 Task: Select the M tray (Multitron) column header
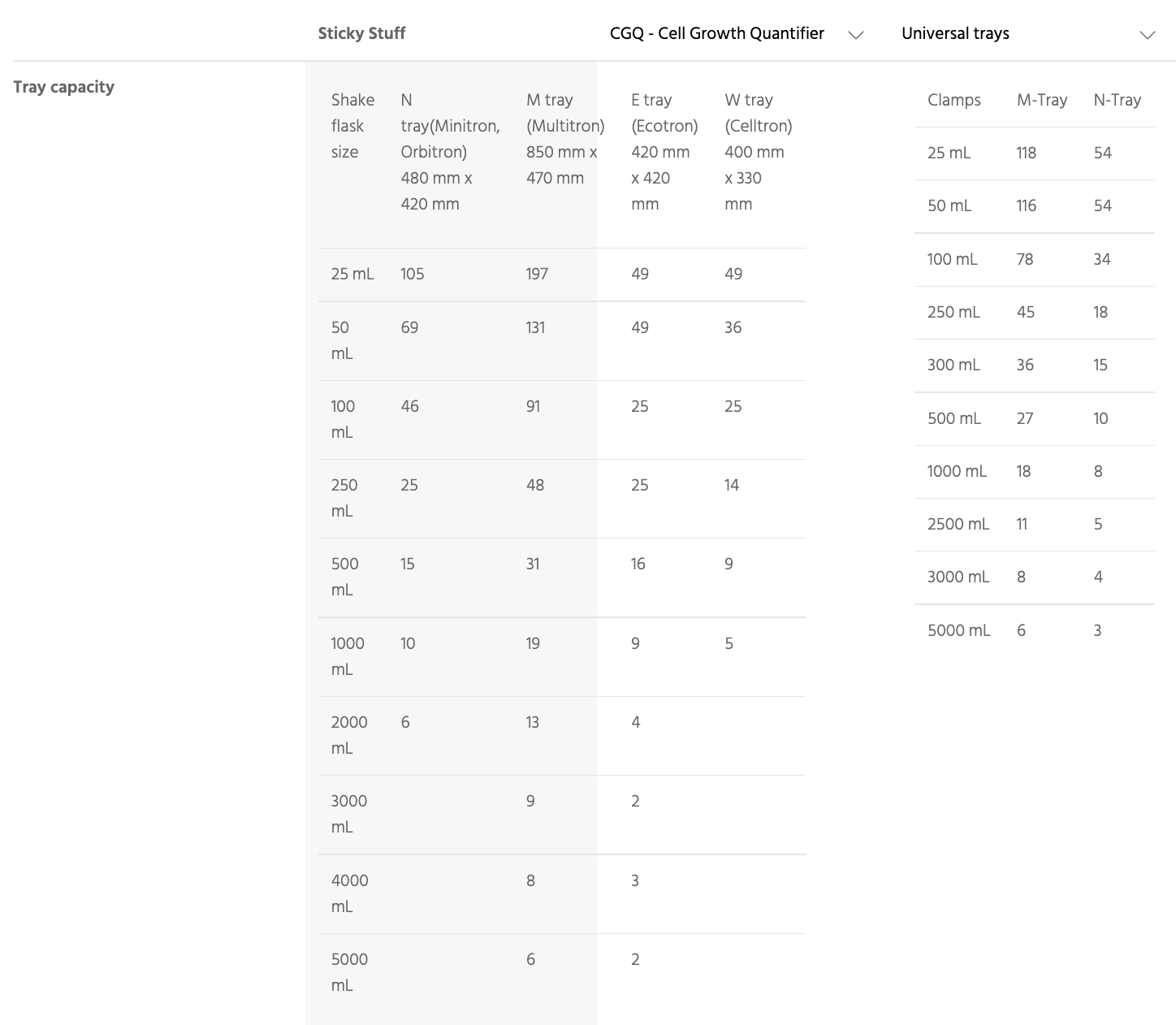point(565,139)
